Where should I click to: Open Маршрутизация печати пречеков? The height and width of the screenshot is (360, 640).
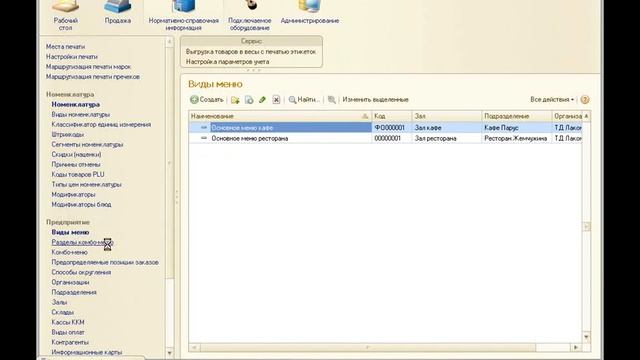[x=93, y=77]
